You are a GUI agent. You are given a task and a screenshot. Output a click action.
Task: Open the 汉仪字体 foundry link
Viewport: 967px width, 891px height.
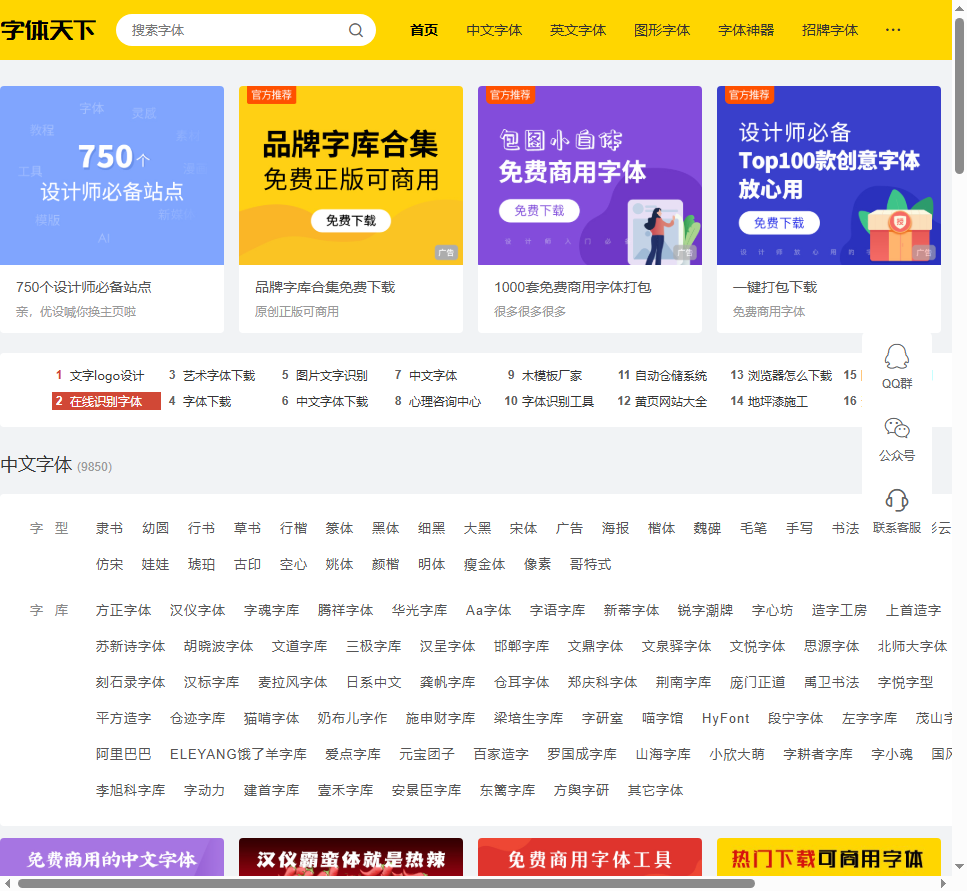click(x=197, y=610)
